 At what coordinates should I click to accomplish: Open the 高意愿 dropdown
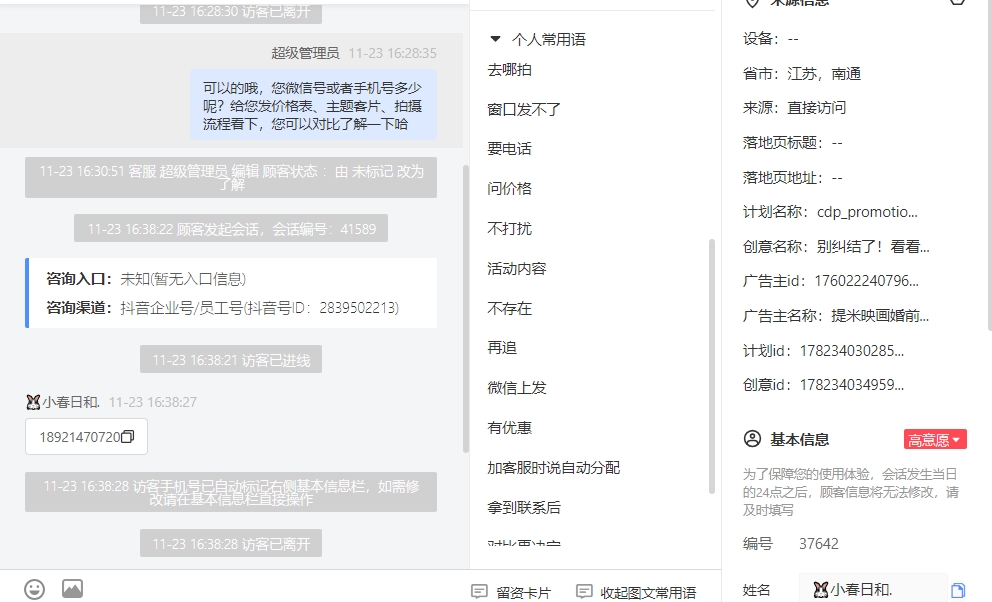click(935, 439)
